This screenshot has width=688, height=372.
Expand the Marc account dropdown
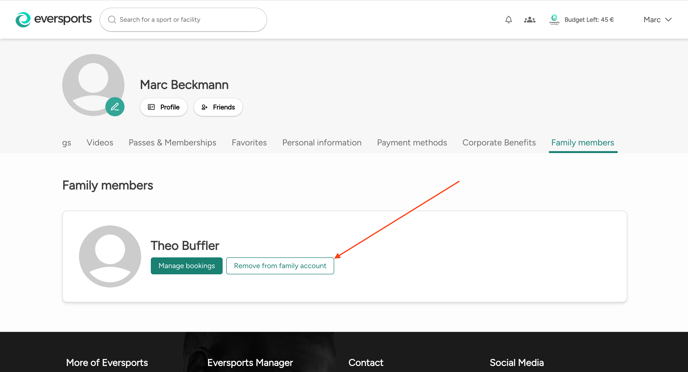(657, 19)
